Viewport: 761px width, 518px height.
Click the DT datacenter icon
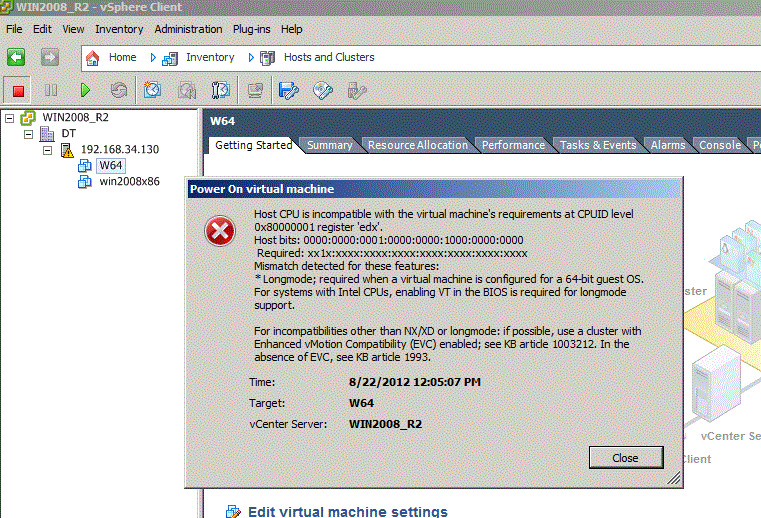click(47, 134)
